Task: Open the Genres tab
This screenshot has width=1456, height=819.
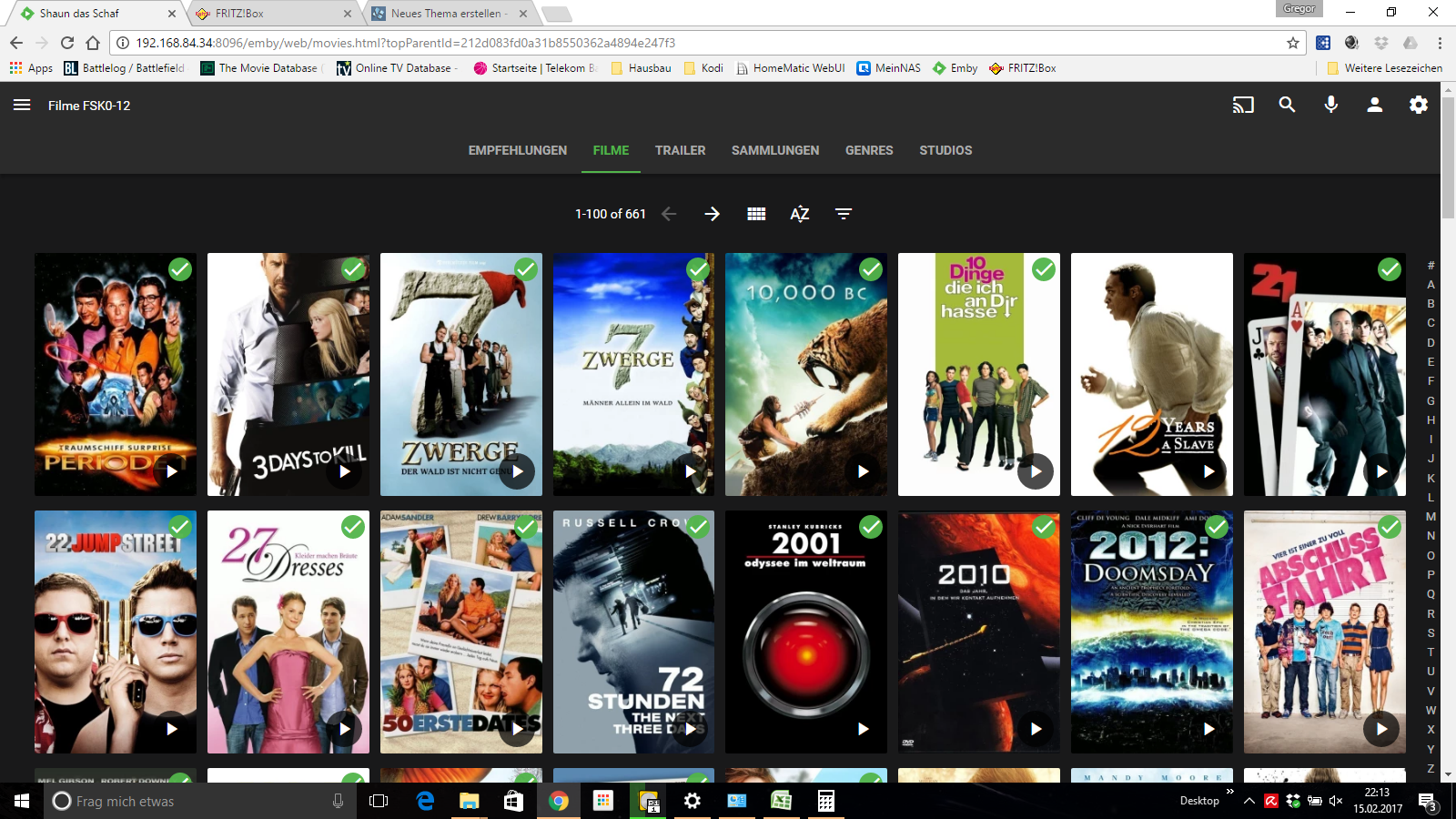Action: pos(869,150)
